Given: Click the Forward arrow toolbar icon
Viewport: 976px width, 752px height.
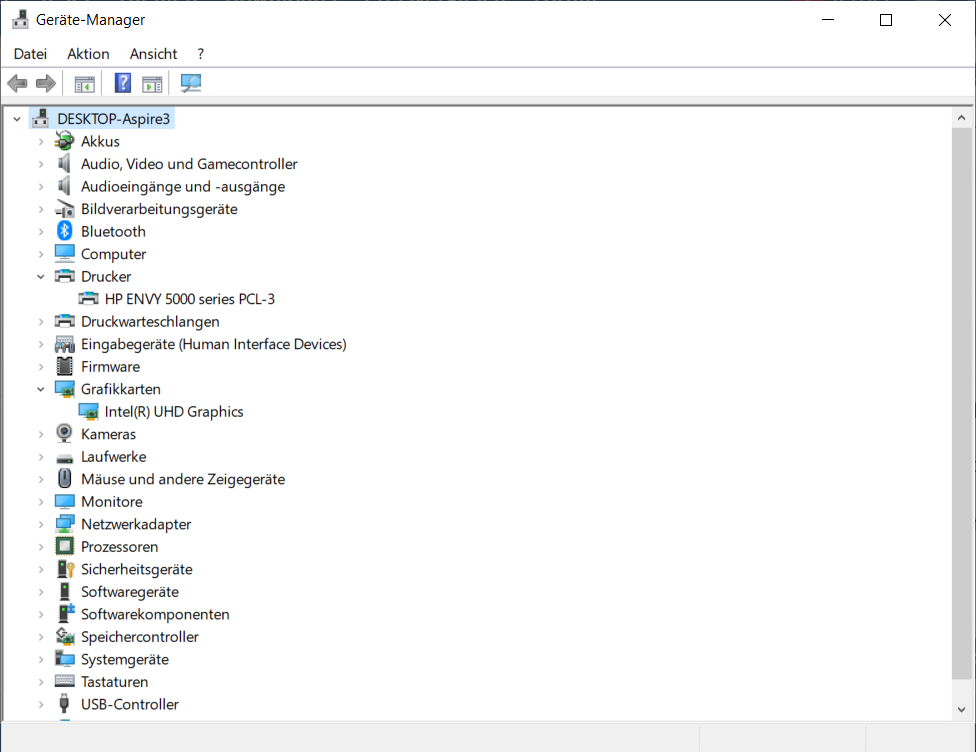Looking at the screenshot, I should (x=46, y=83).
